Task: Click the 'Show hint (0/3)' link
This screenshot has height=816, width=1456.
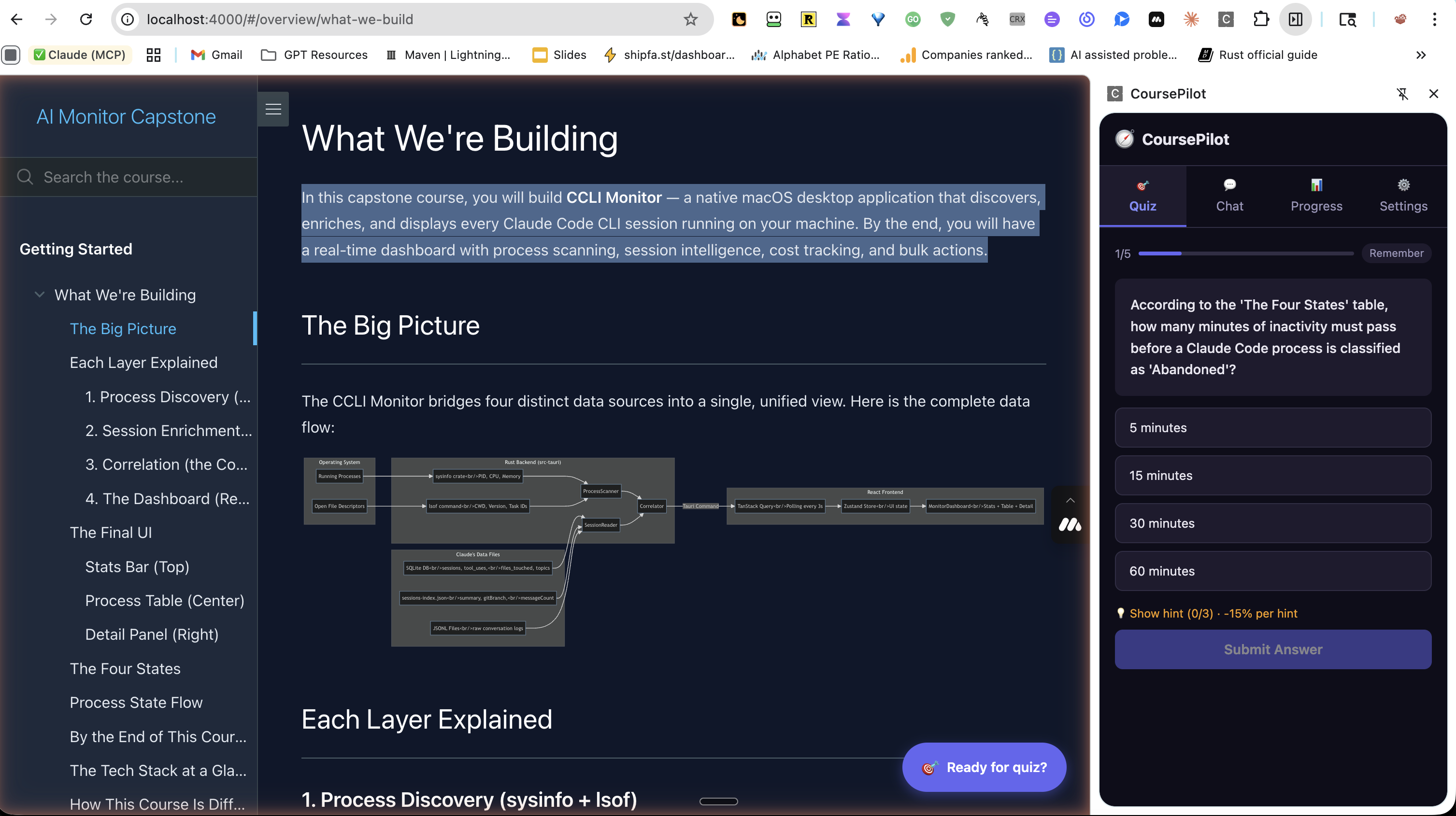Action: tap(1171, 613)
